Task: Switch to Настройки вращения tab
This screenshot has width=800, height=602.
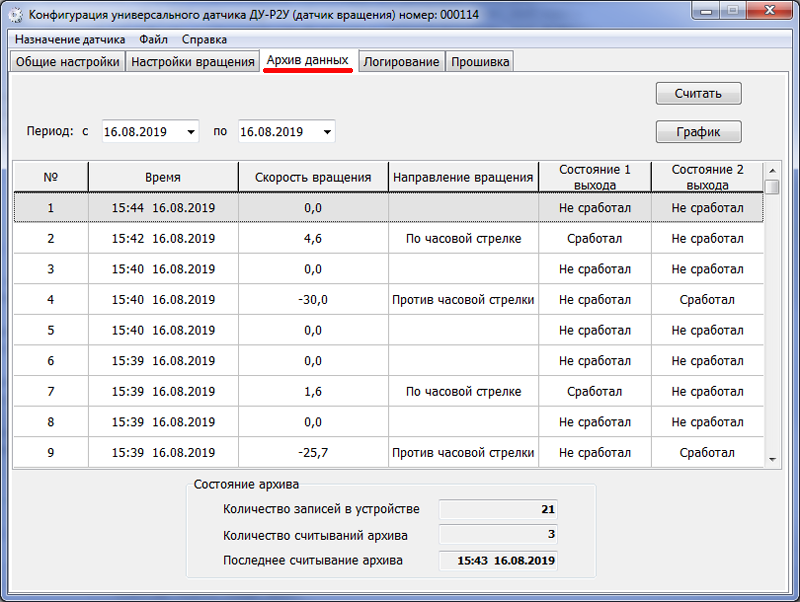Action: point(192,62)
